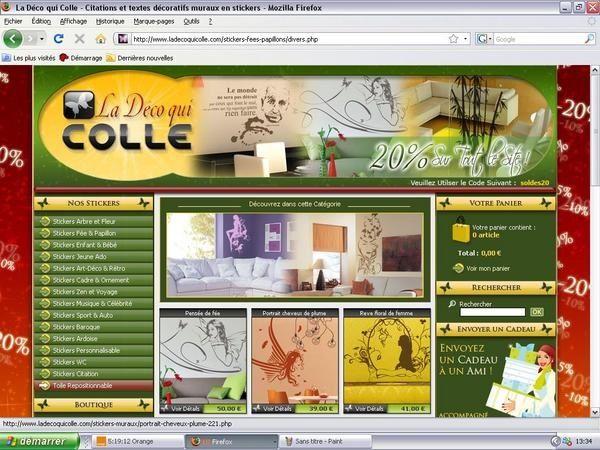Open the Historique menu
600x450 pixels.
point(110,21)
